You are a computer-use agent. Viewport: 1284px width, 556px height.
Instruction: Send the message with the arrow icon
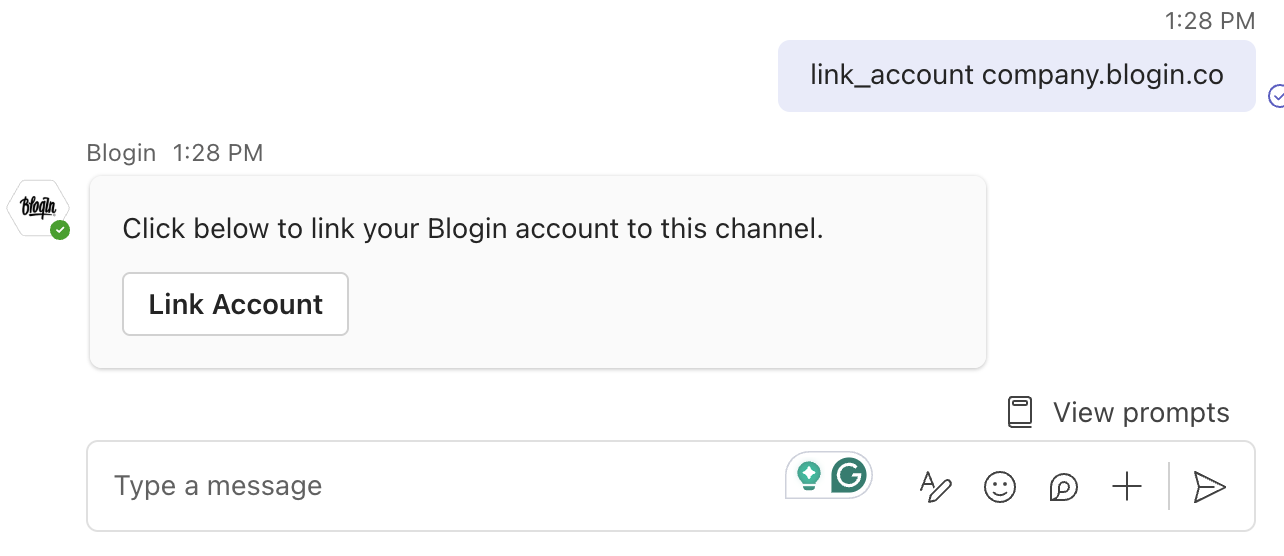pos(1209,487)
